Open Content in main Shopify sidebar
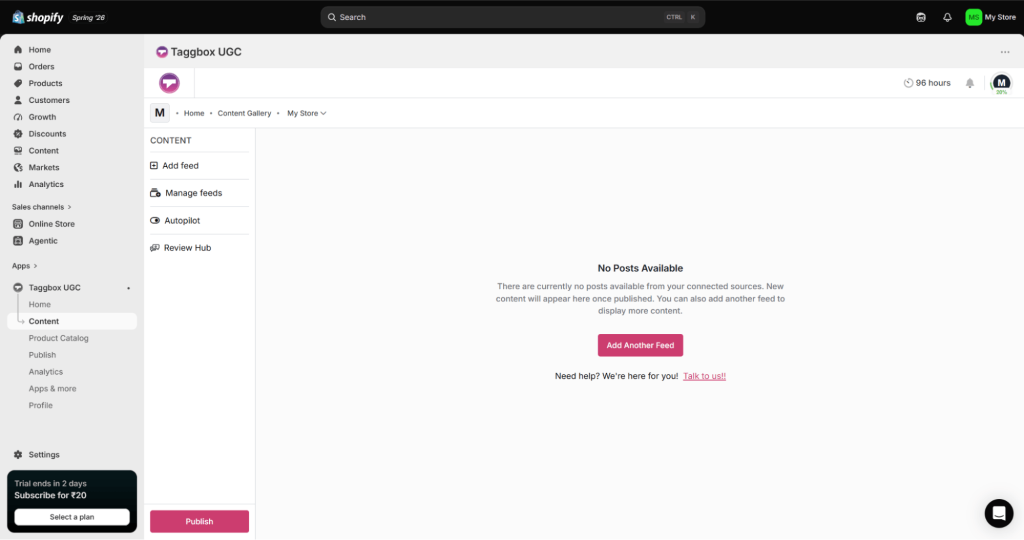 (x=43, y=151)
